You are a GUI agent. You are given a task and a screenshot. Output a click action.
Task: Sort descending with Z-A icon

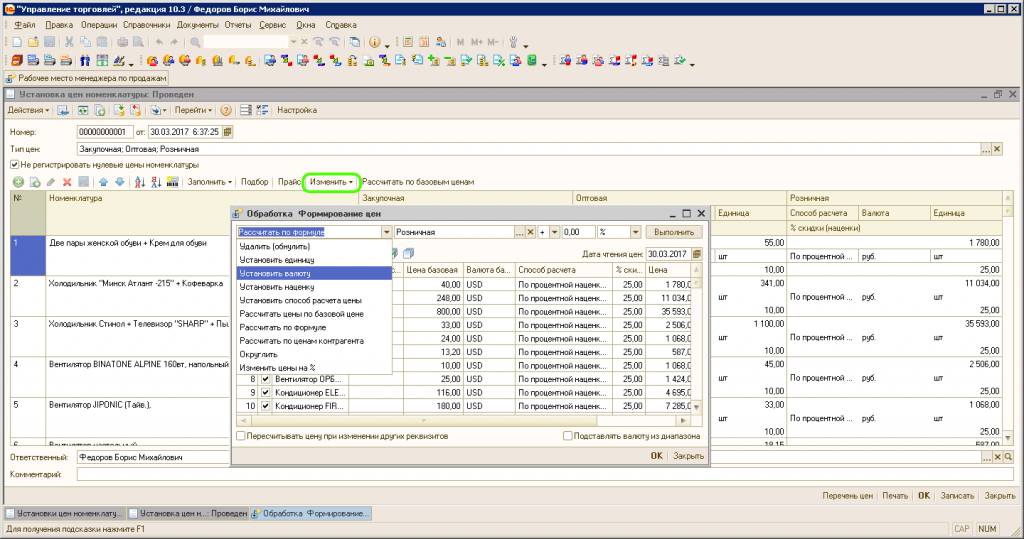[x=156, y=182]
